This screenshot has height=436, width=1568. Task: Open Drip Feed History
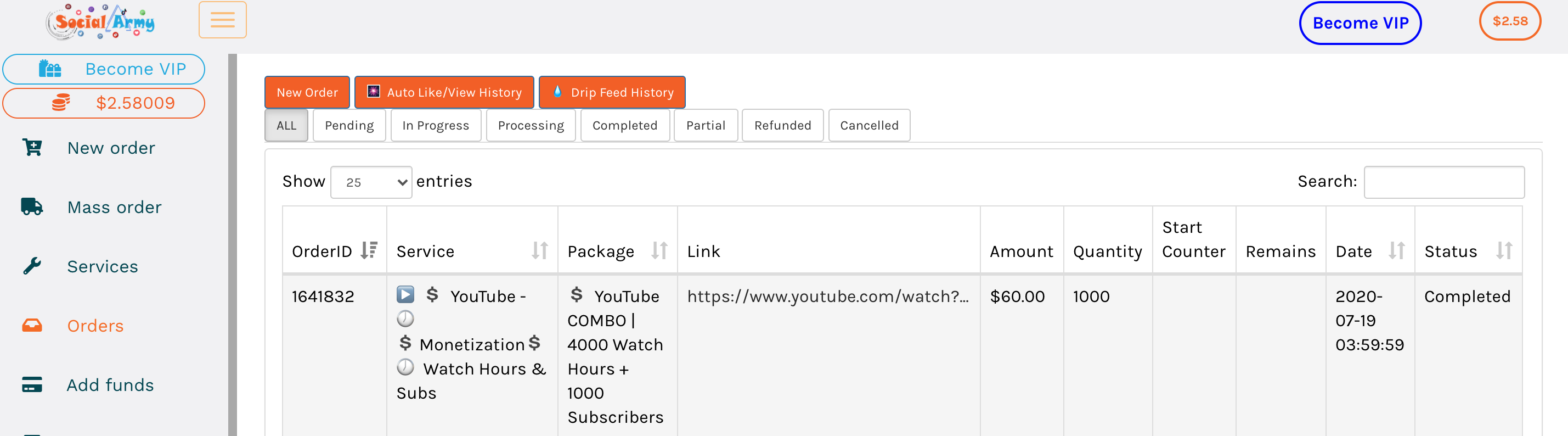click(612, 93)
